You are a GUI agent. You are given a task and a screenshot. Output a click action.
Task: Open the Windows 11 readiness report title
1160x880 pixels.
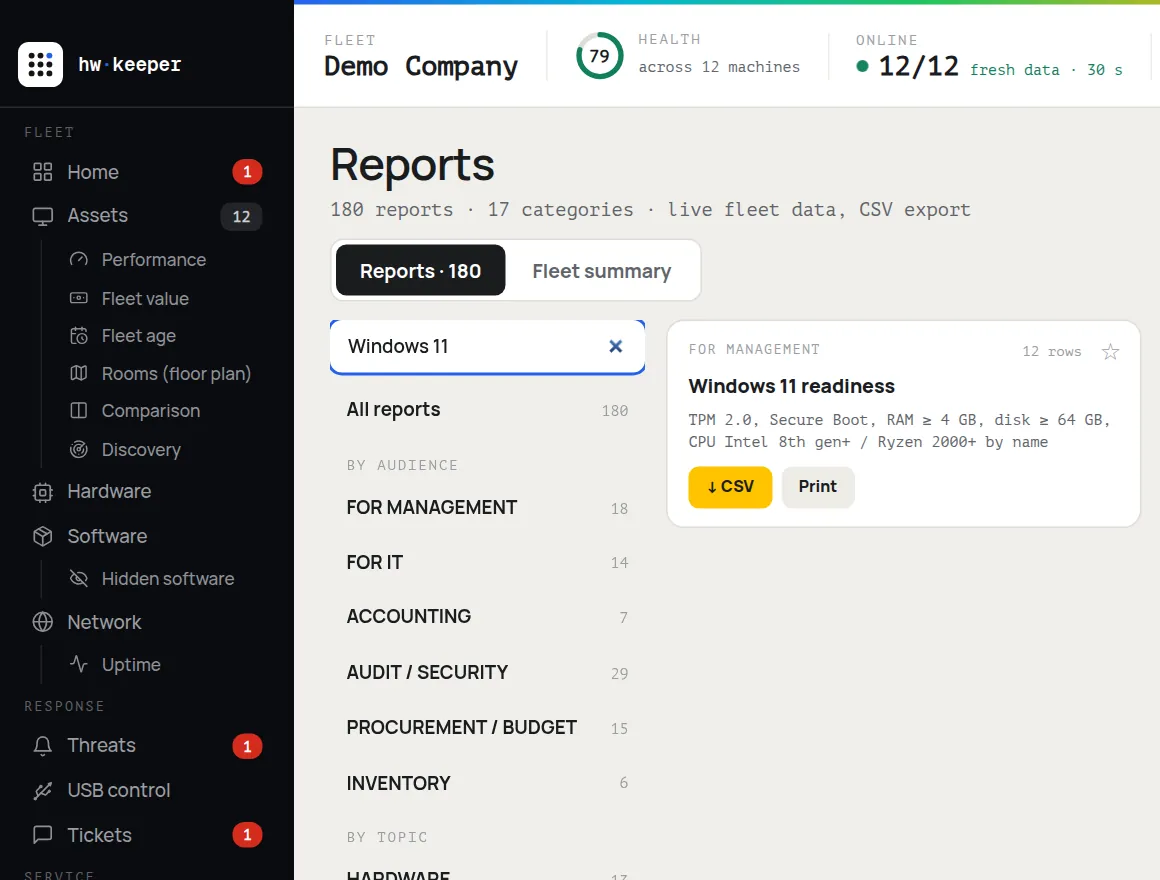click(x=791, y=386)
